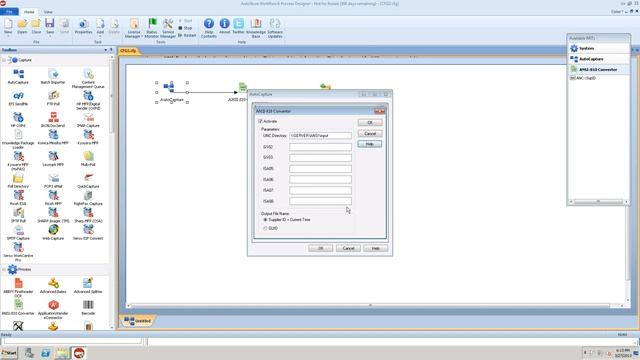This screenshot has width=640, height=360.
Task: Switch to the Home ribbon tab
Action: pyautogui.click(x=29, y=11)
